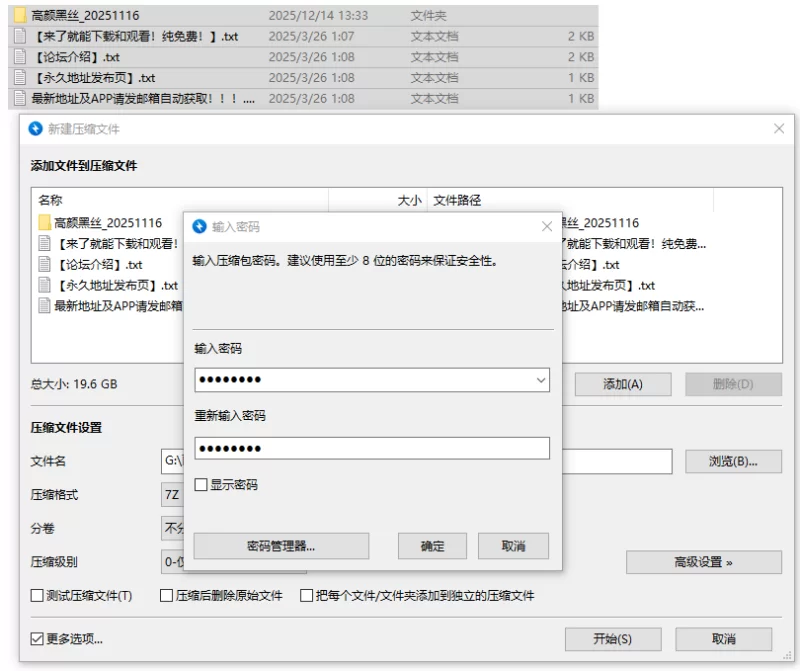Enable 压缩后删除原始文件 option
The width and height of the screenshot is (800, 671).
(167, 596)
